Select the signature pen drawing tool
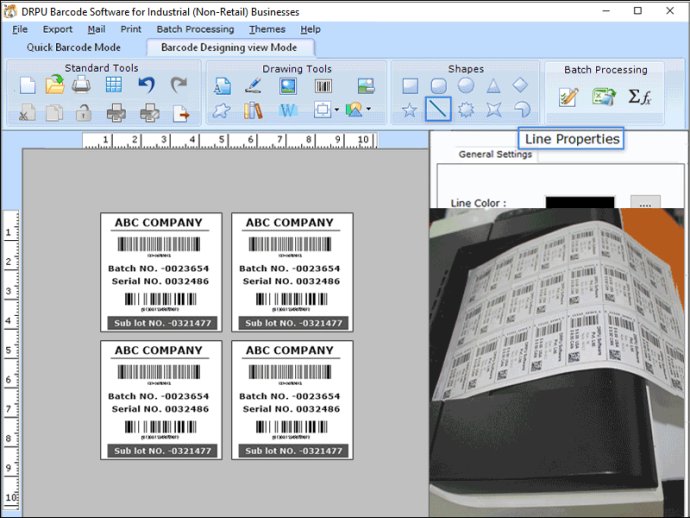This screenshot has width=690, height=518. (253, 86)
